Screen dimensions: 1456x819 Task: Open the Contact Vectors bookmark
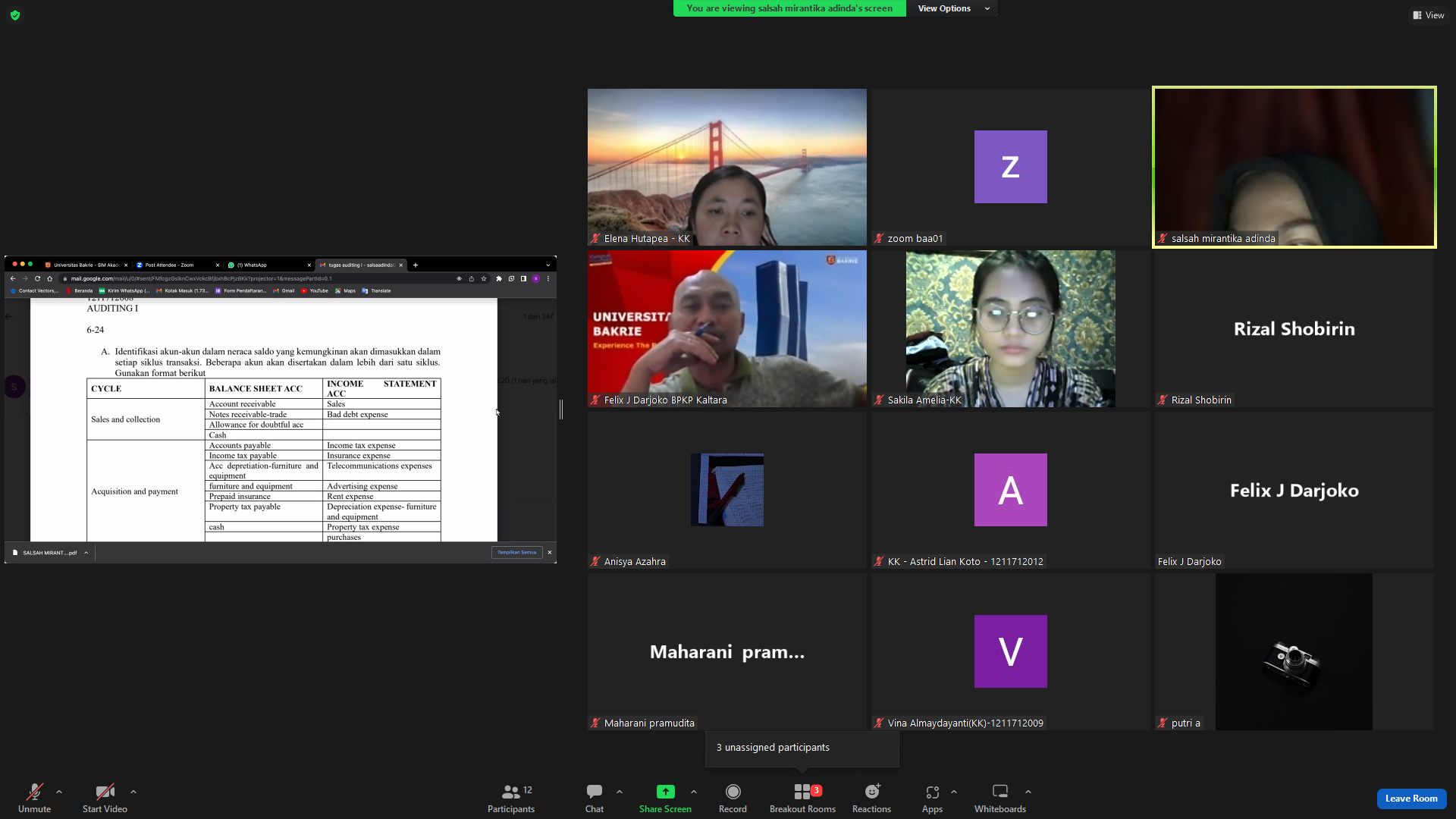[x=35, y=290]
